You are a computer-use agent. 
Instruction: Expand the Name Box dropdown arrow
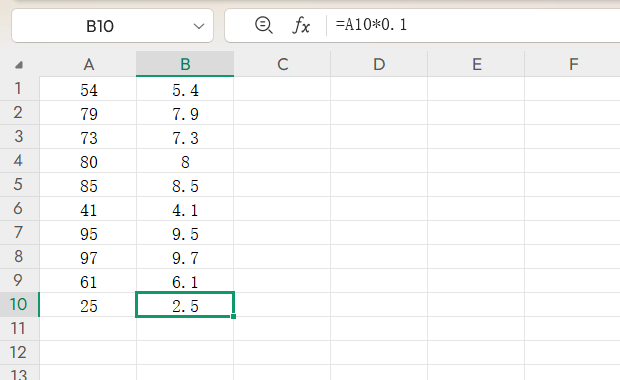(x=198, y=26)
